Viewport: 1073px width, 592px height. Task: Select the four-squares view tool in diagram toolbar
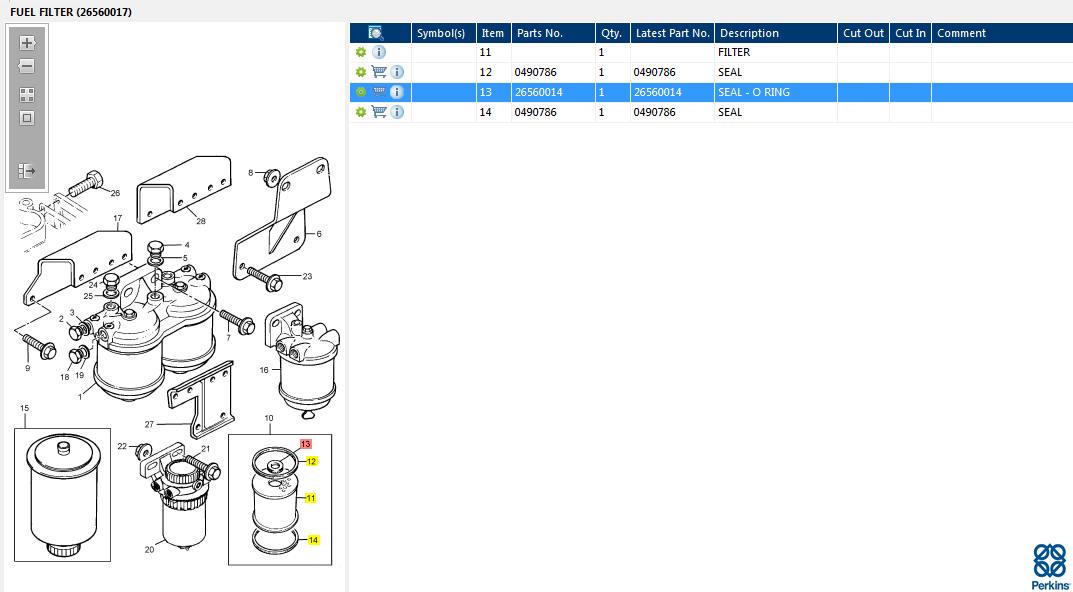27,94
